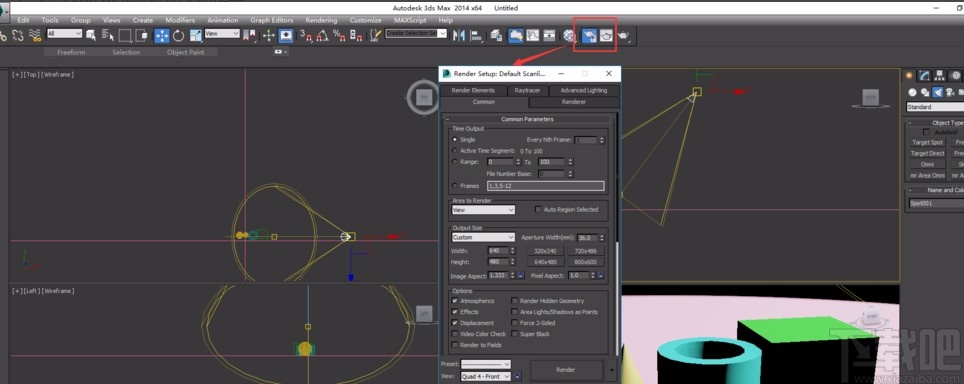This screenshot has height=384, width=964.
Task: Activate the Select and Move tool
Action: [x=162, y=35]
